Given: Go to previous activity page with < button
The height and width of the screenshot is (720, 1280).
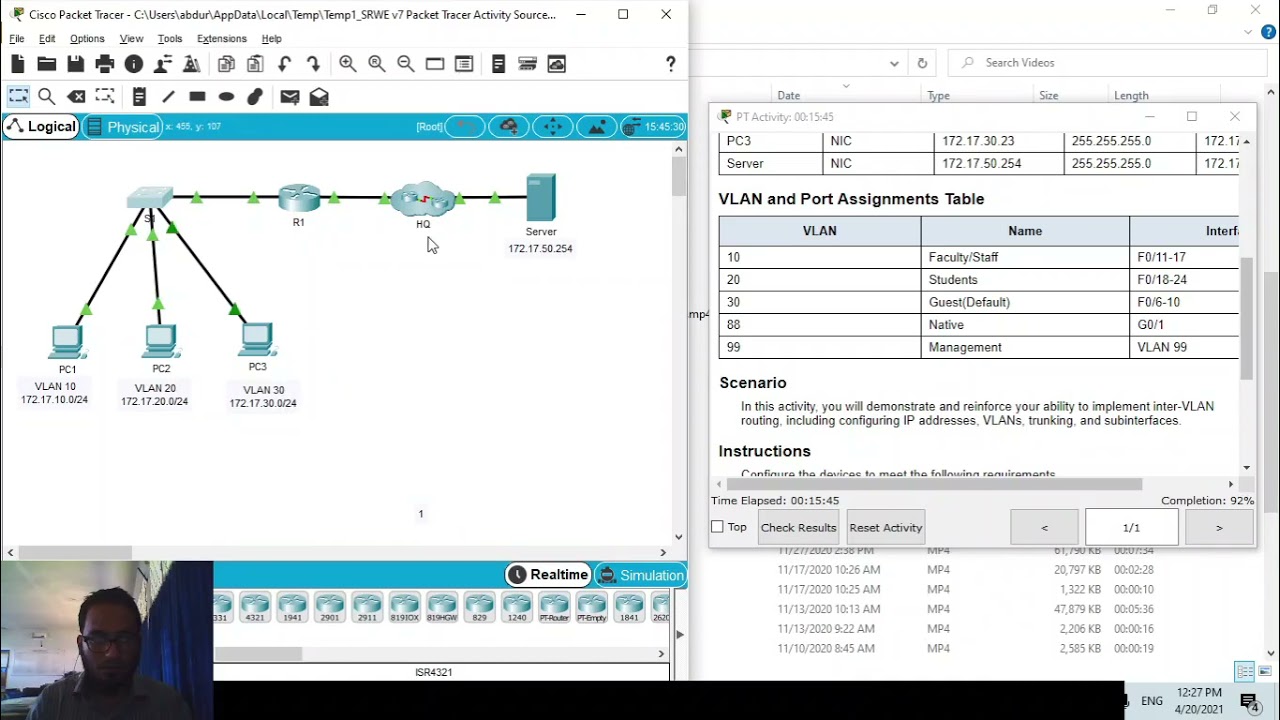Looking at the screenshot, I should click(1044, 527).
